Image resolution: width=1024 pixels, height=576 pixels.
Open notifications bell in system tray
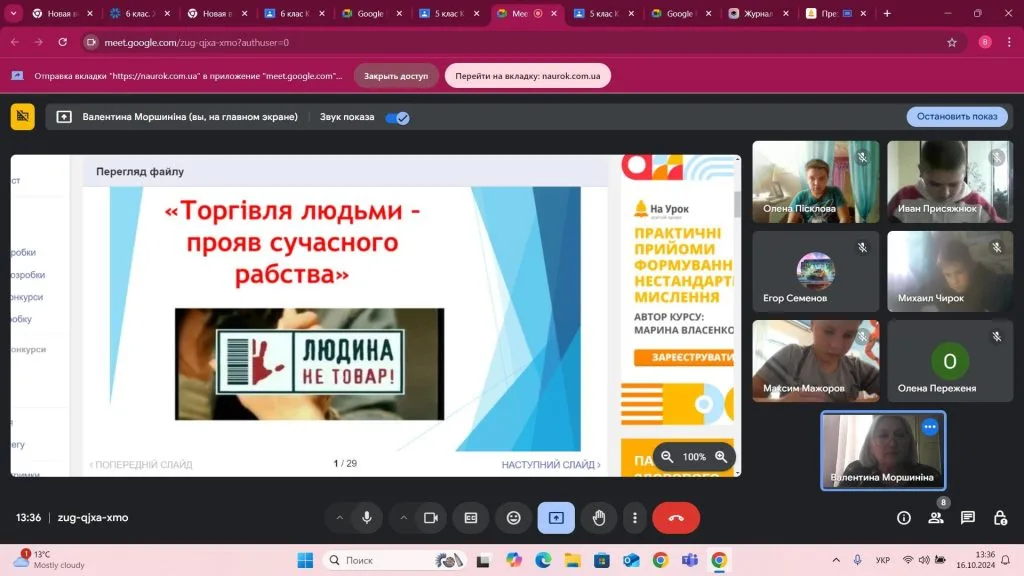[1006, 560]
